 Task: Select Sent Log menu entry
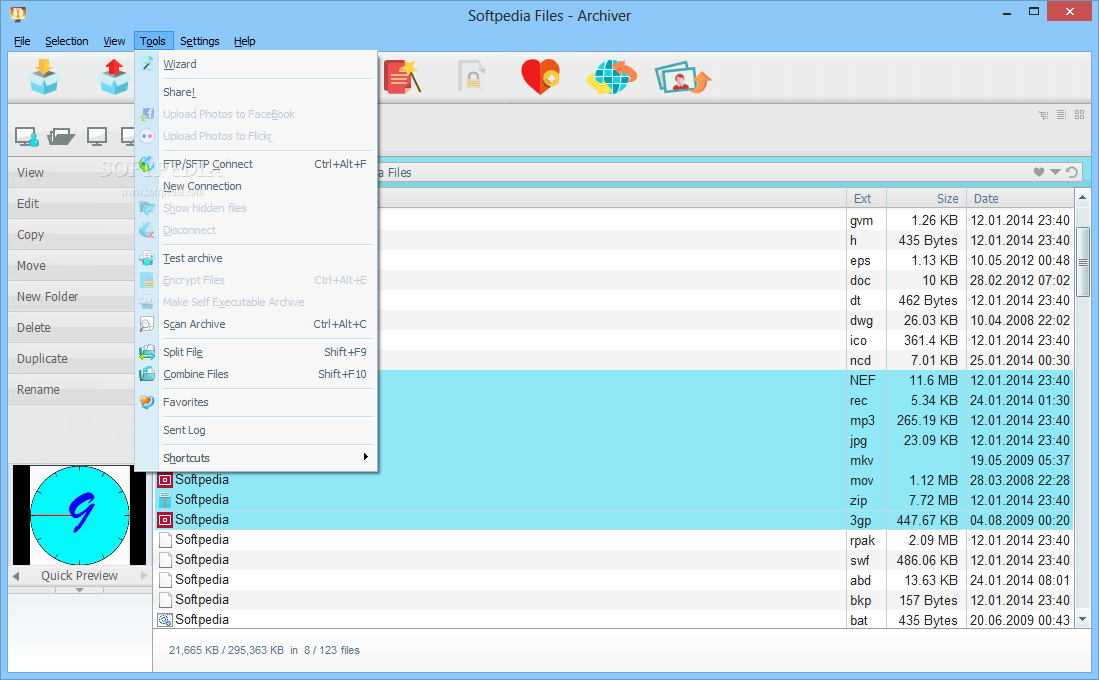(257, 430)
